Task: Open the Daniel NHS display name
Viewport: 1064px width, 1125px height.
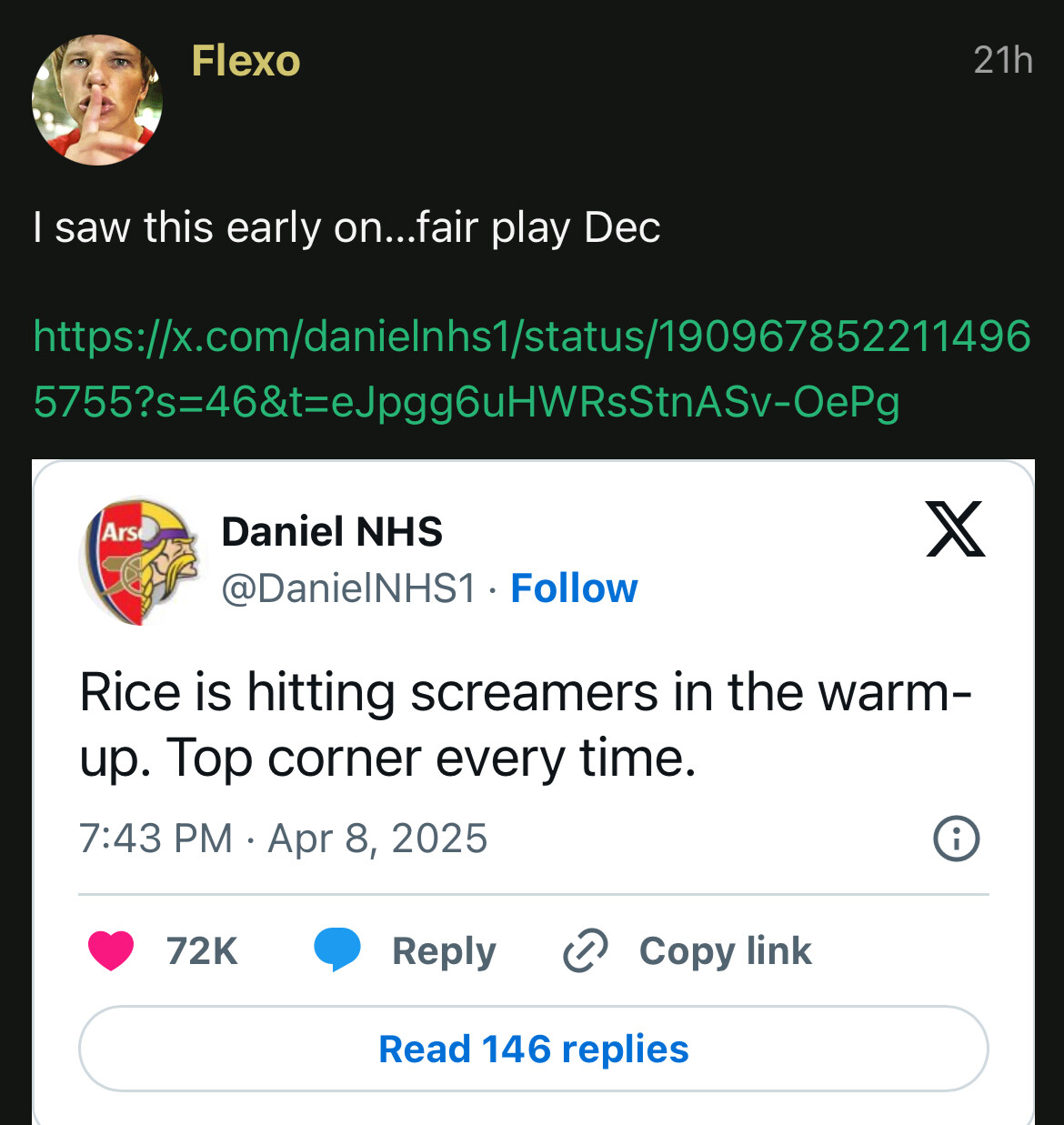Action: [332, 532]
